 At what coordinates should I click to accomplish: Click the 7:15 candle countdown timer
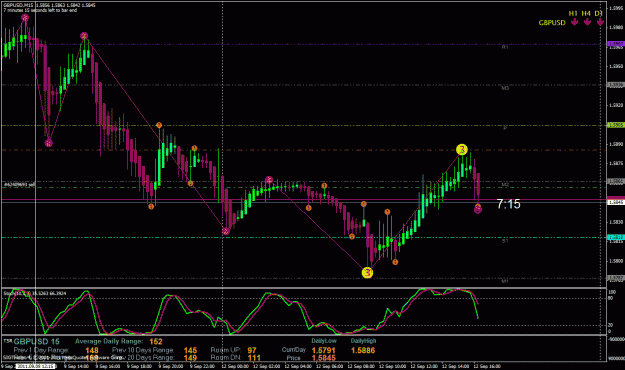pyautogui.click(x=509, y=204)
